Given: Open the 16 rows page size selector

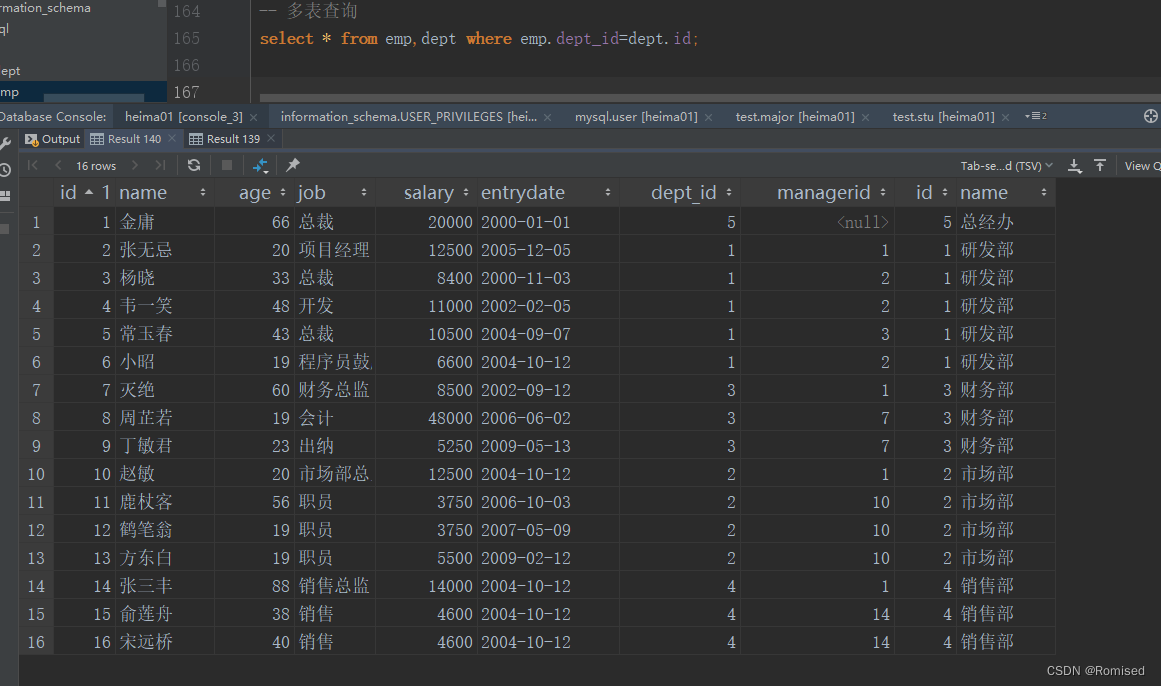Looking at the screenshot, I should [96, 166].
